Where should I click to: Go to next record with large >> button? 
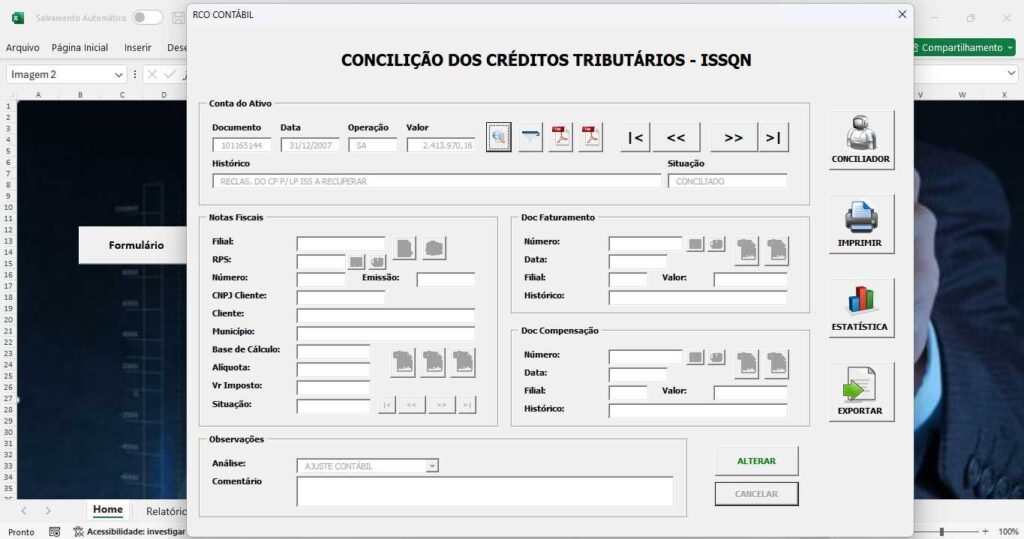pyautogui.click(x=733, y=137)
